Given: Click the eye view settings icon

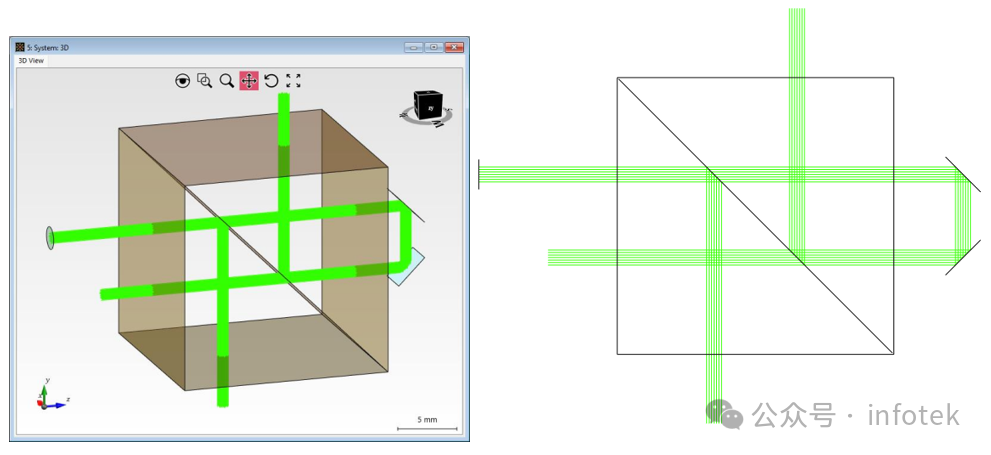Looking at the screenshot, I should pyautogui.click(x=183, y=81).
